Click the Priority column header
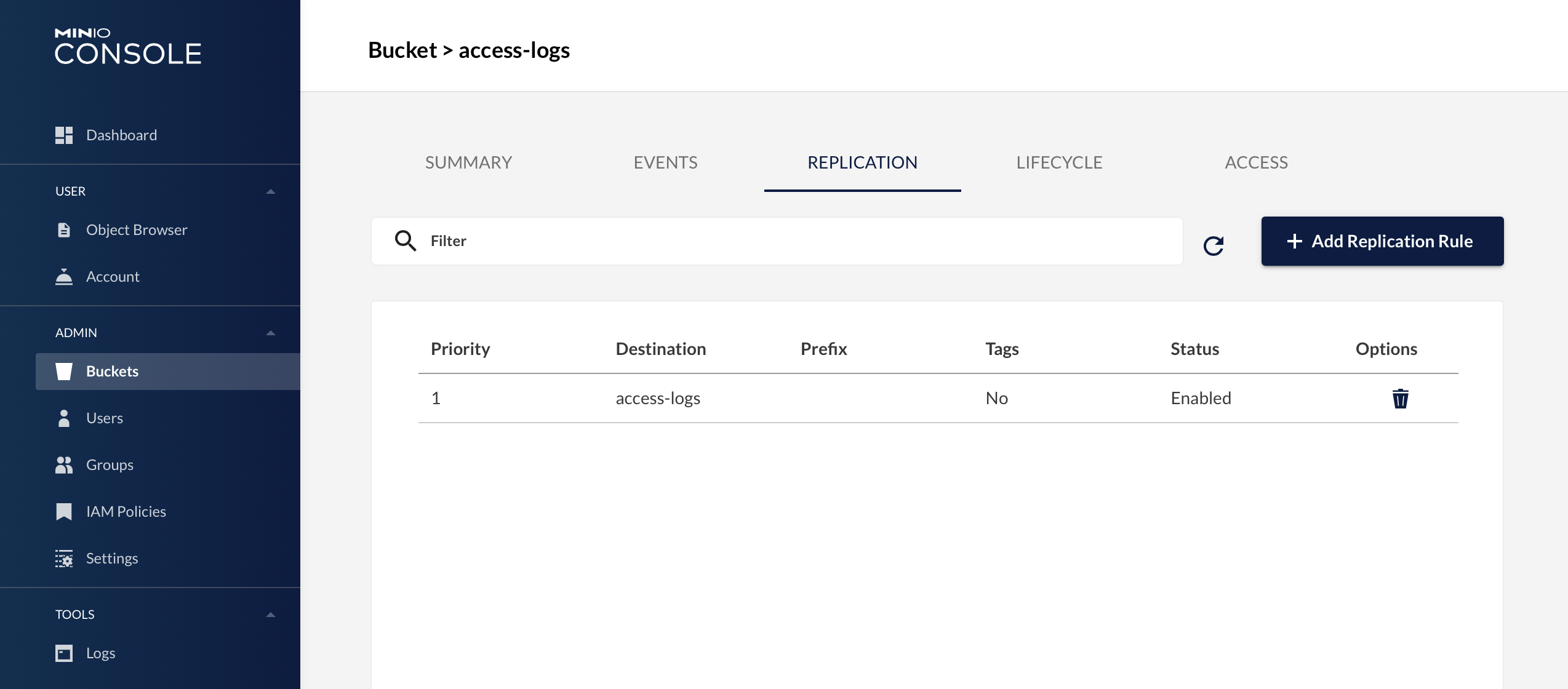 click(460, 349)
